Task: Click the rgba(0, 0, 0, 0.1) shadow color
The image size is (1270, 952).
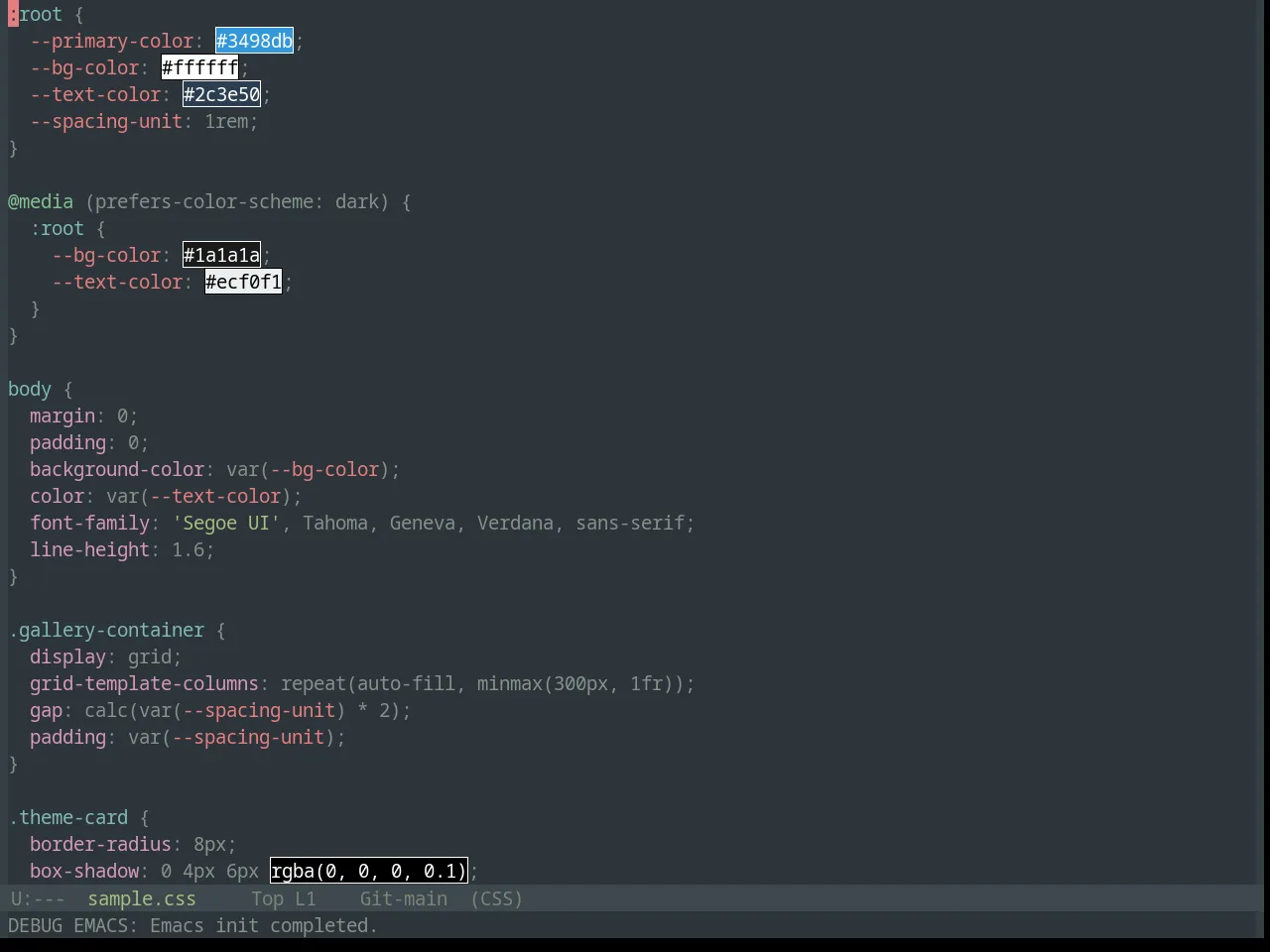Action: pos(368,871)
